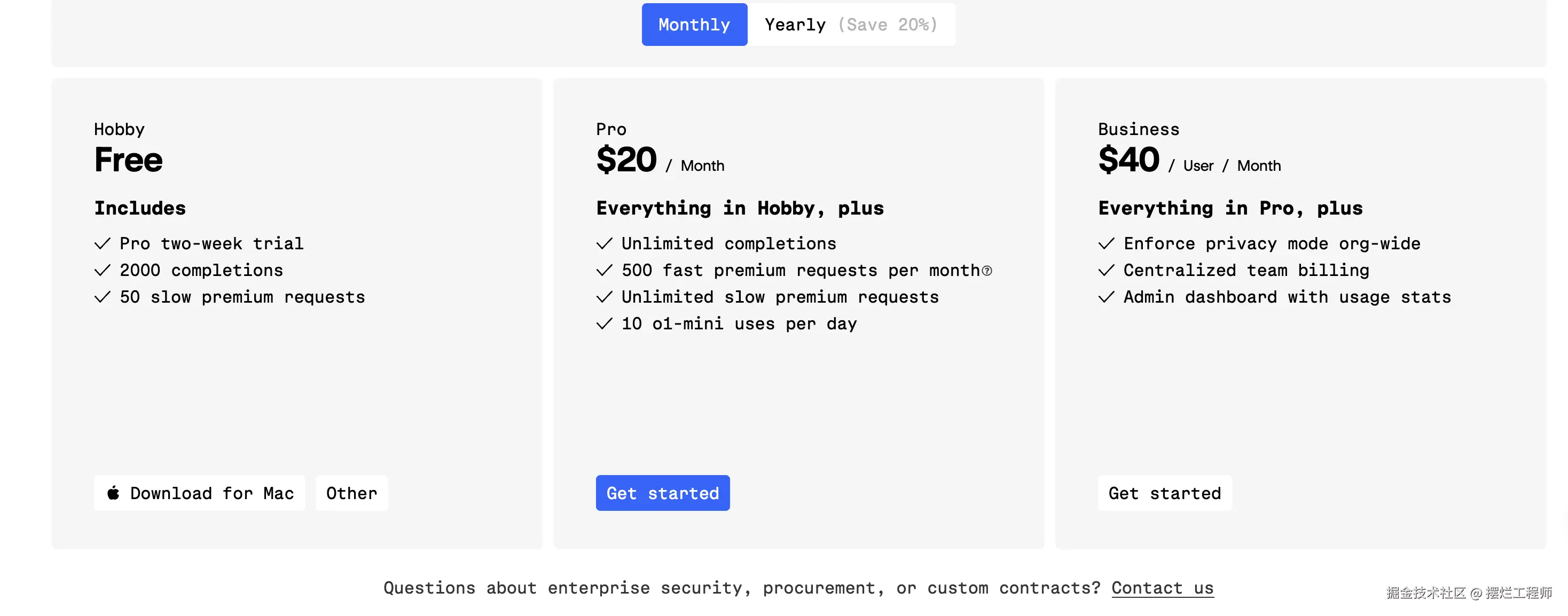Open the Other download options
The image size is (1568, 616).
coord(351,493)
